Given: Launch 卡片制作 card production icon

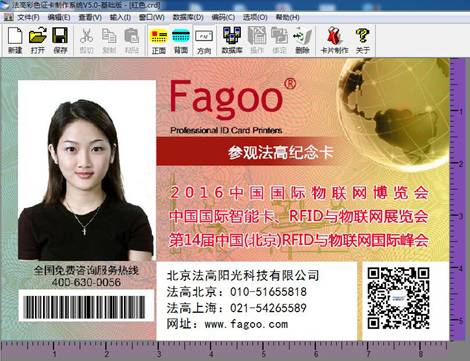Looking at the screenshot, I should tap(334, 40).
